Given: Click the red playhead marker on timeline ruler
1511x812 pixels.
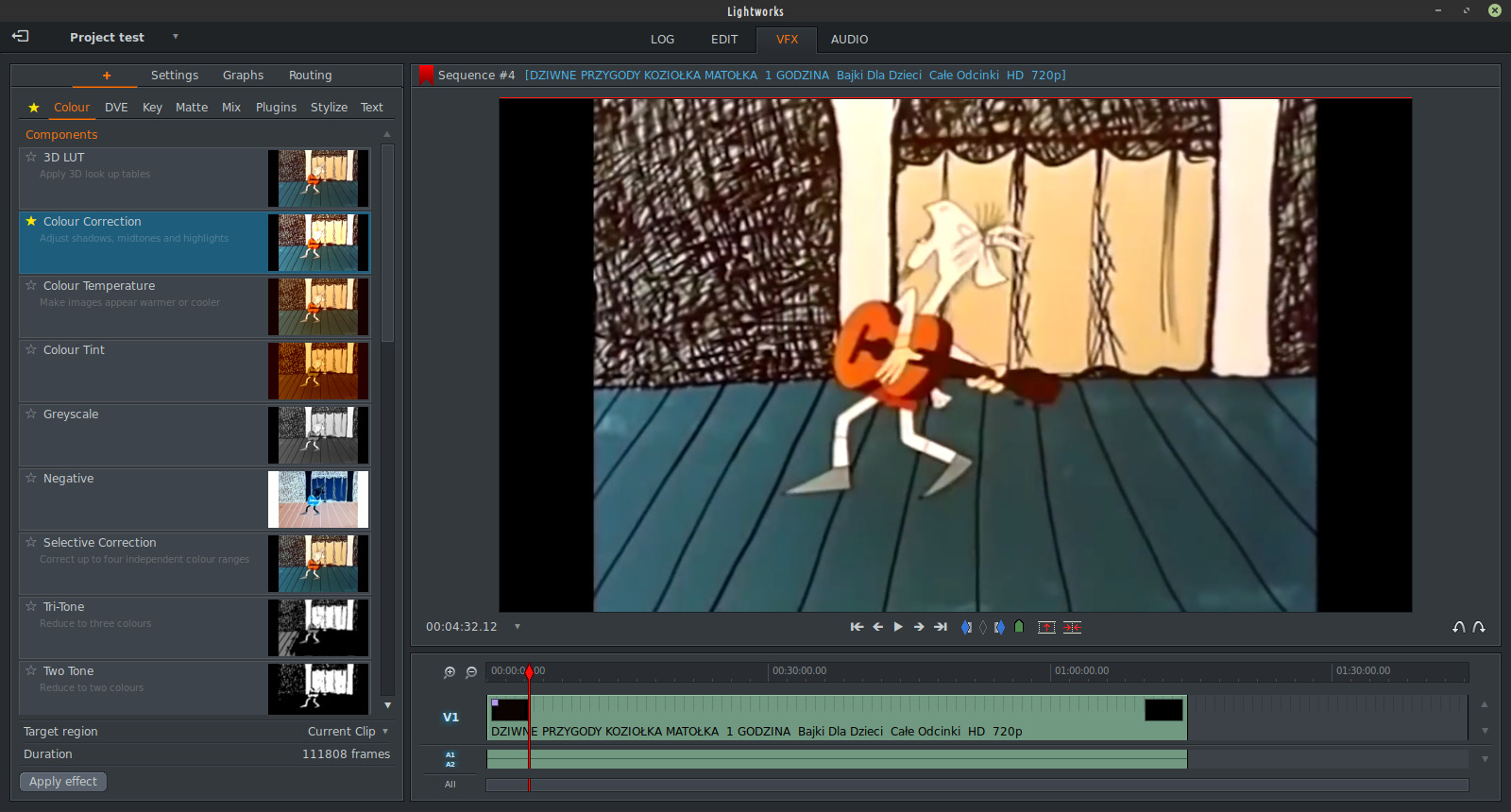Looking at the screenshot, I should (530, 671).
